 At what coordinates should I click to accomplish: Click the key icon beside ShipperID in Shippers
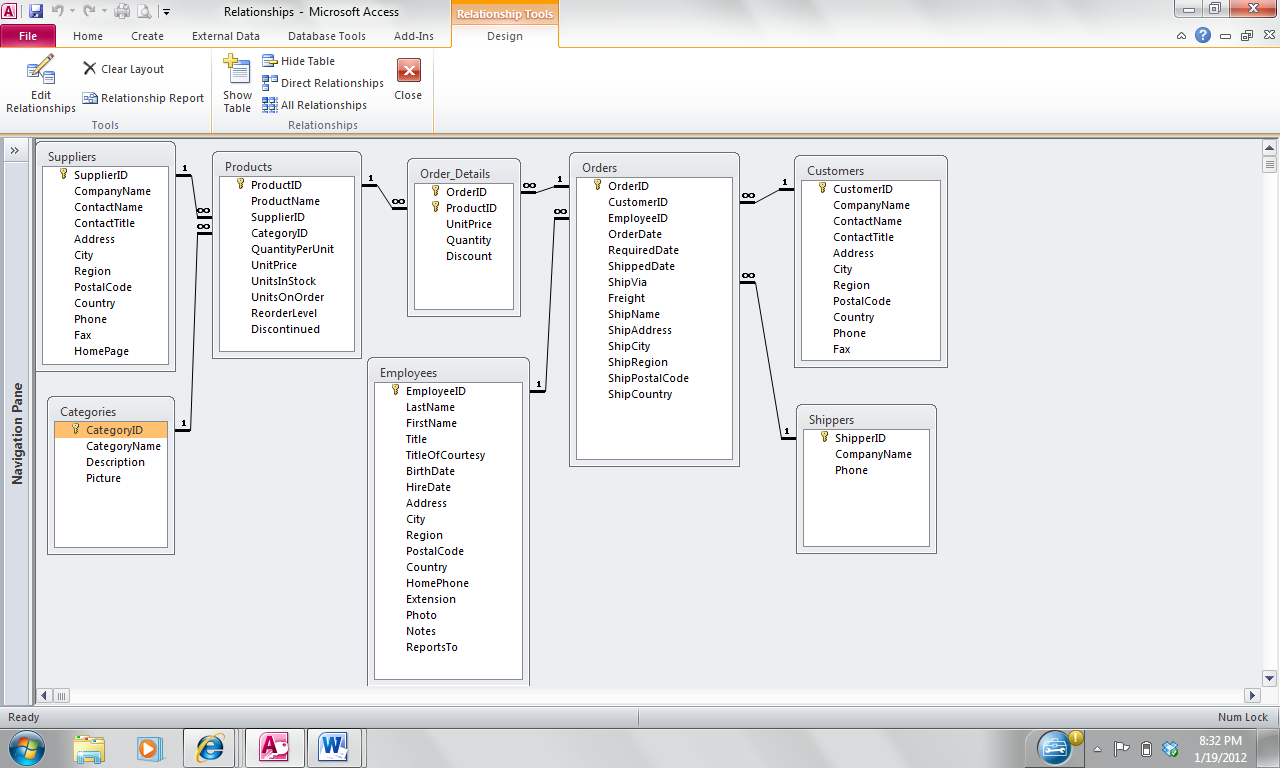[824, 437]
